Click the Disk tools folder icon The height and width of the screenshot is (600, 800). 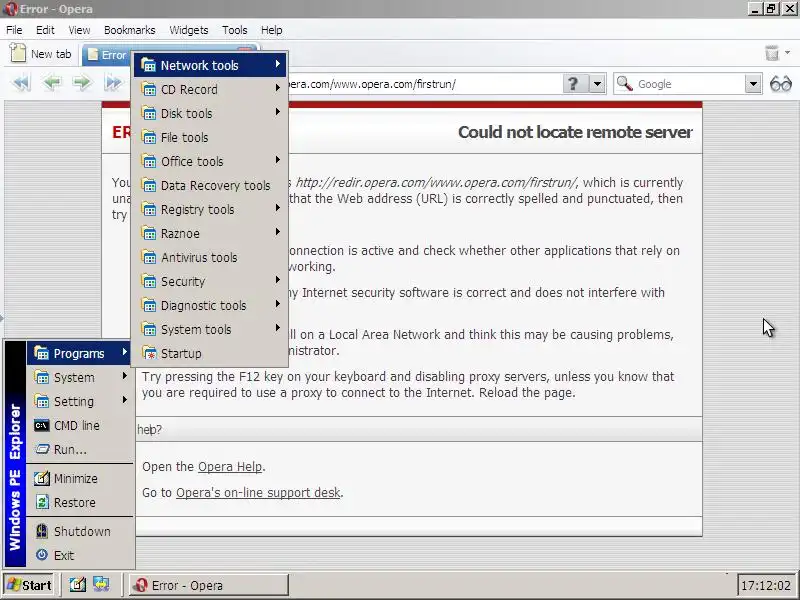click(x=149, y=113)
